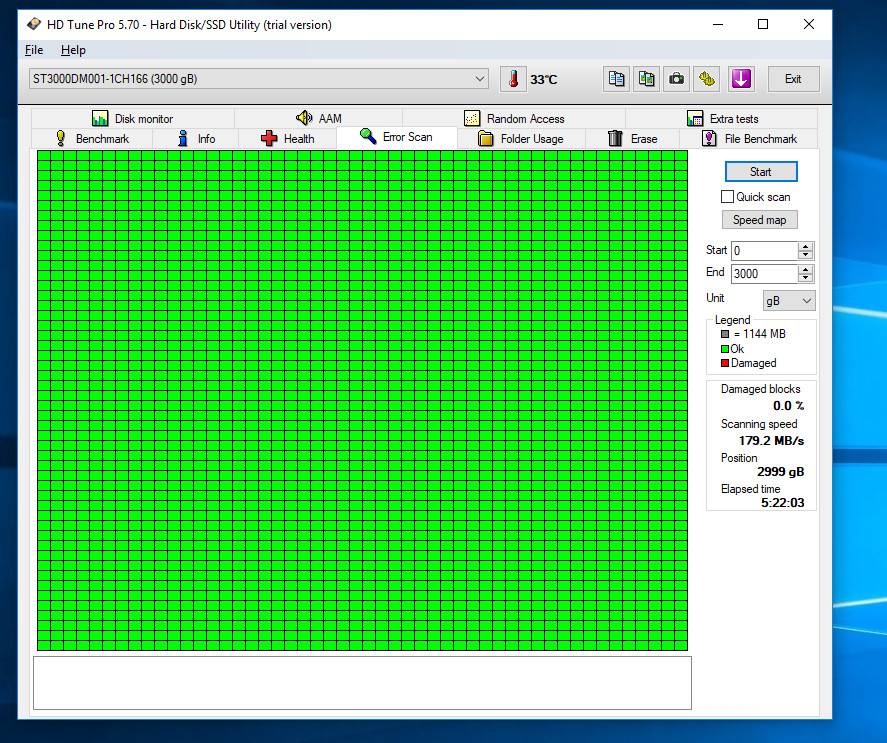Screen dimensions: 887x743
Task: Click the red Damaged legend swatch
Action: pos(725,363)
